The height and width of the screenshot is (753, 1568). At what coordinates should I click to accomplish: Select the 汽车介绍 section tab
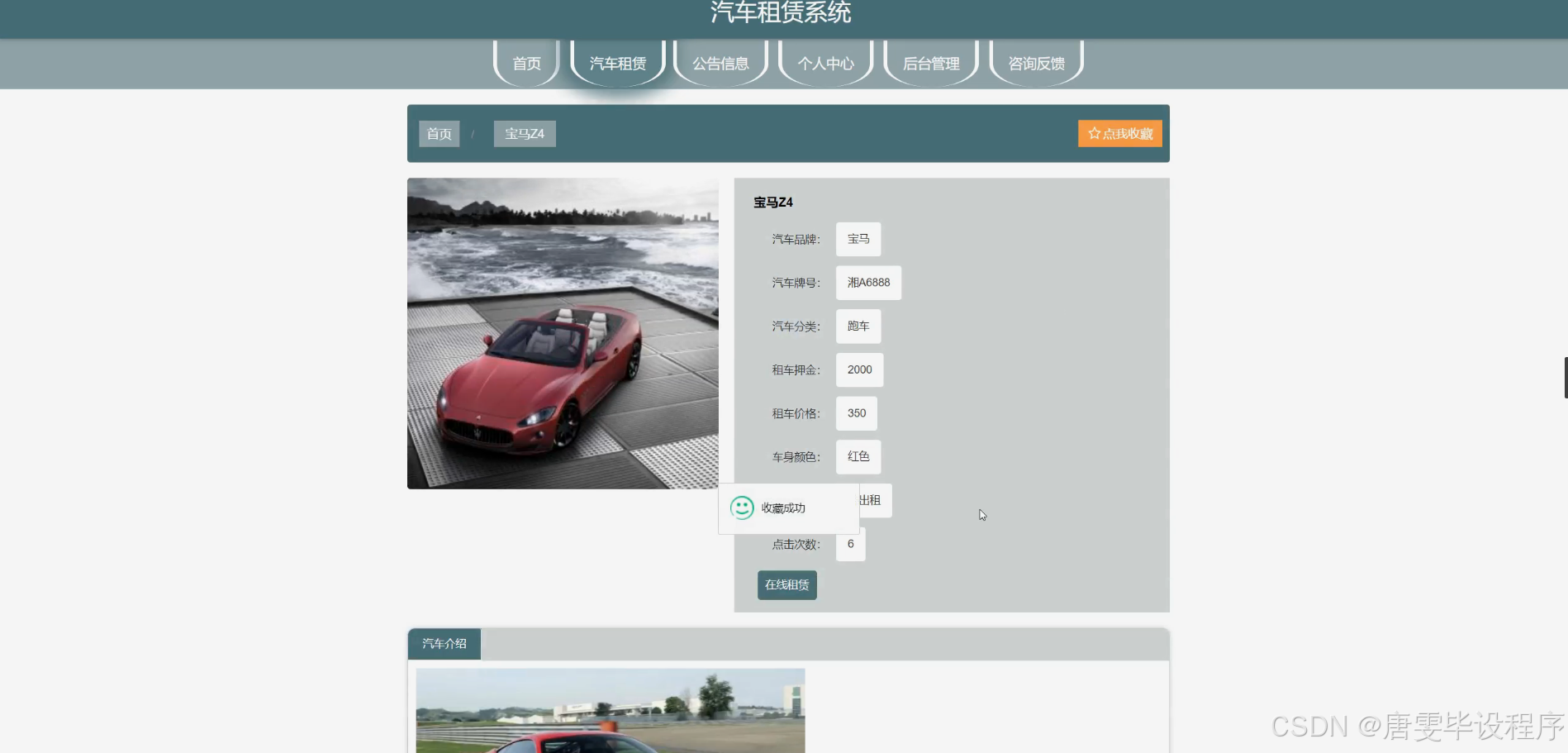coord(444,644)
